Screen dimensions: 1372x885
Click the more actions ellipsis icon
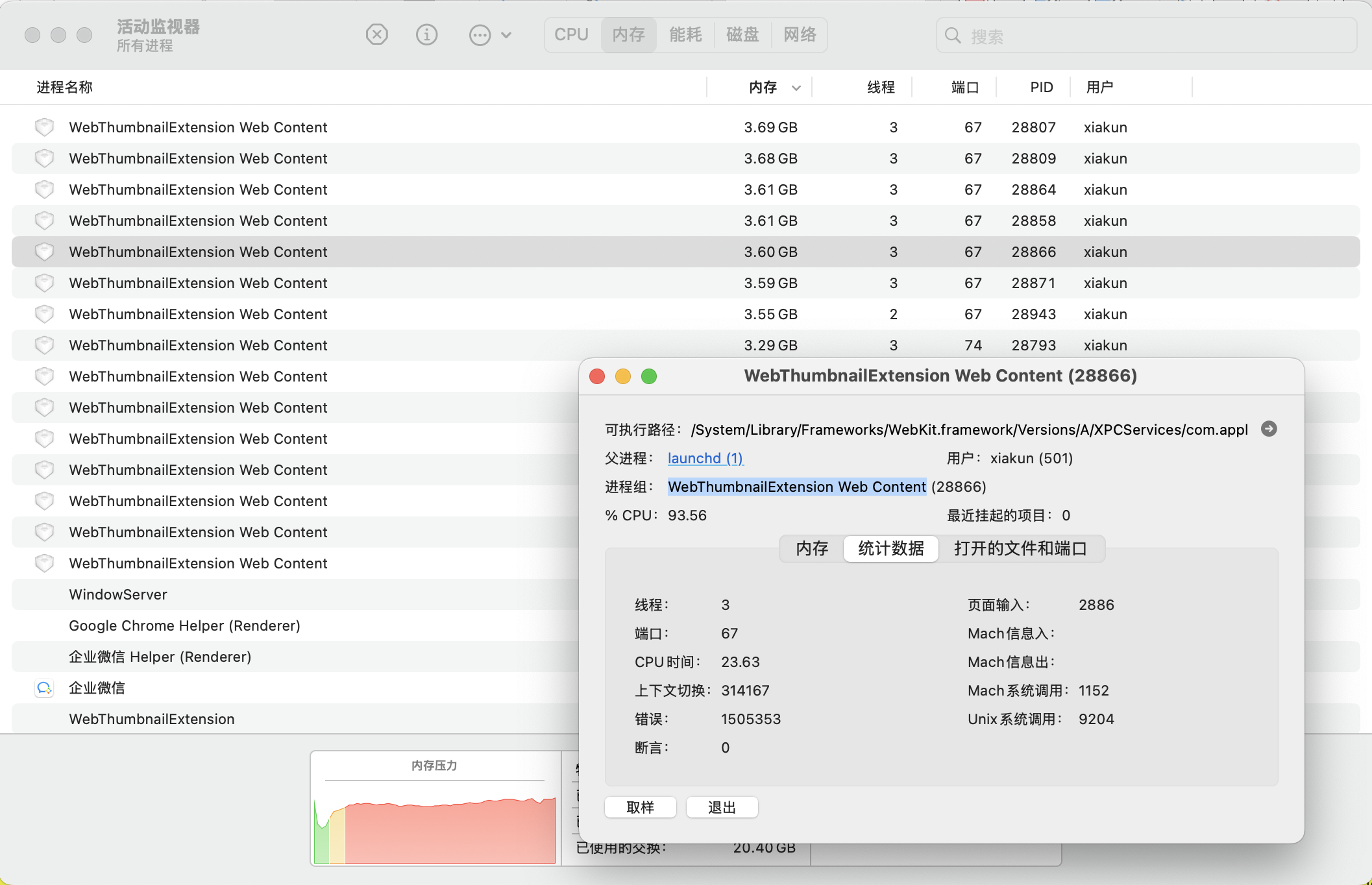pos(480,35)
